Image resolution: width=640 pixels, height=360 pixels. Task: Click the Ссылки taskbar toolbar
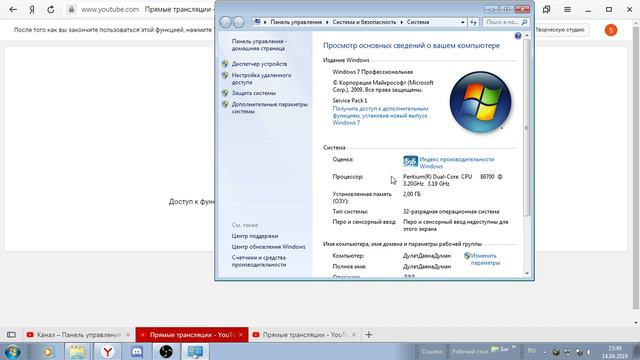click(x=431, y=351)
